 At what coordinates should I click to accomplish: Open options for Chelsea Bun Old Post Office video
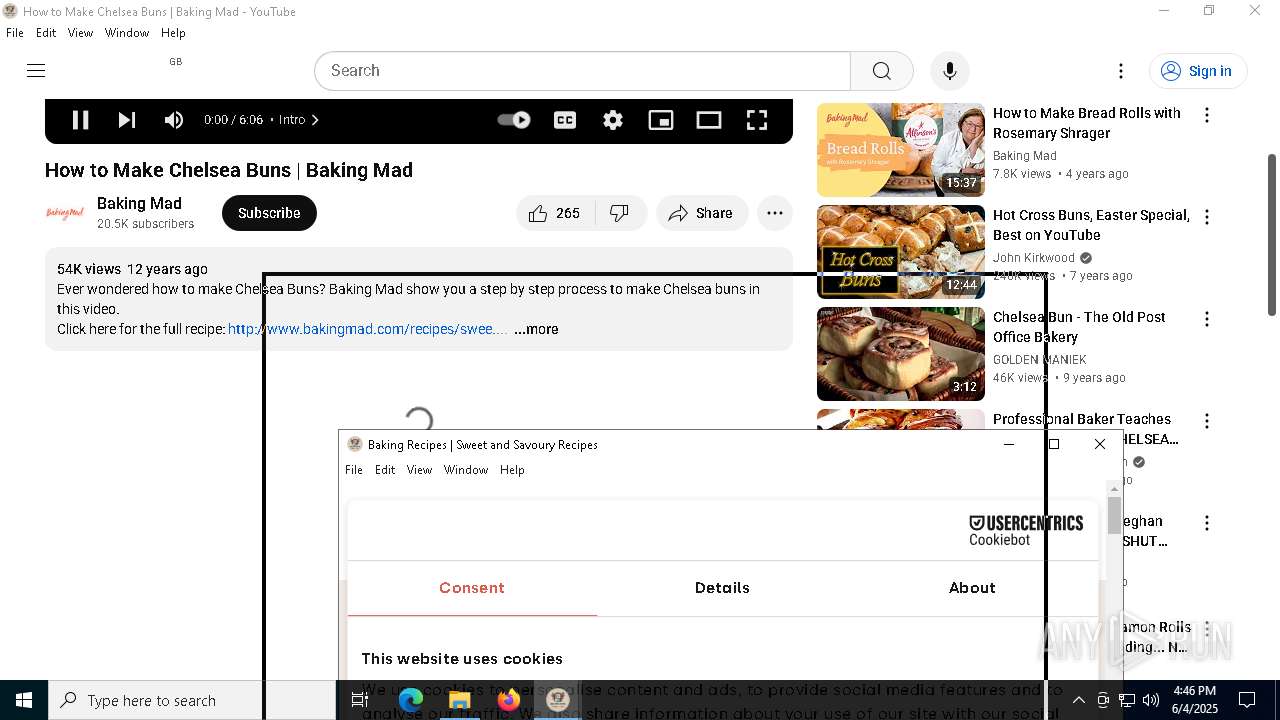(x=1207, y=319)
